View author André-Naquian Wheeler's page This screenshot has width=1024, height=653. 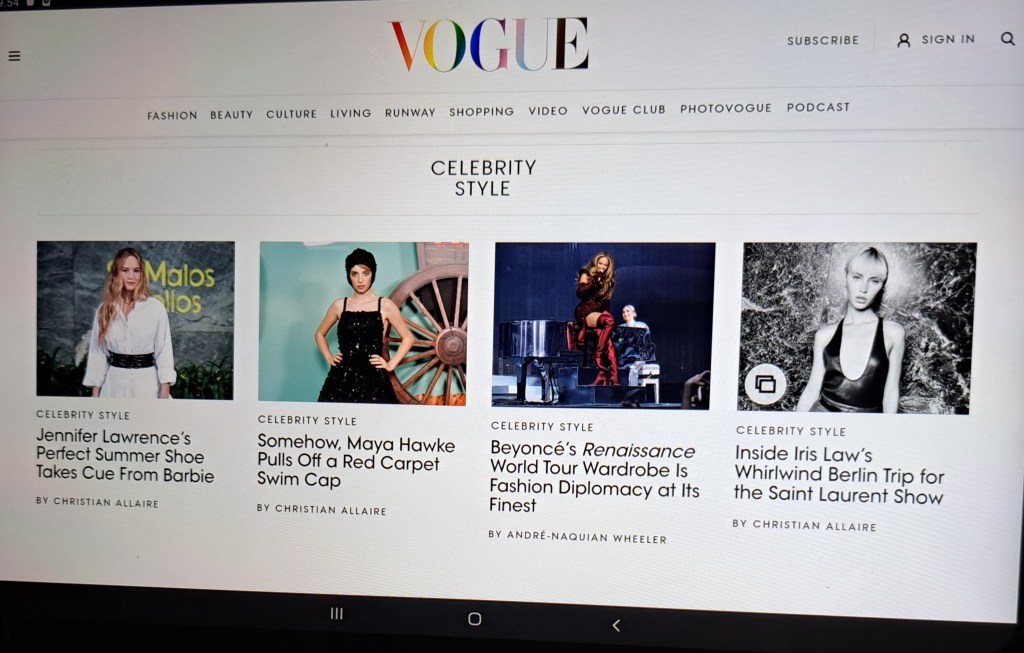[578, 537]
